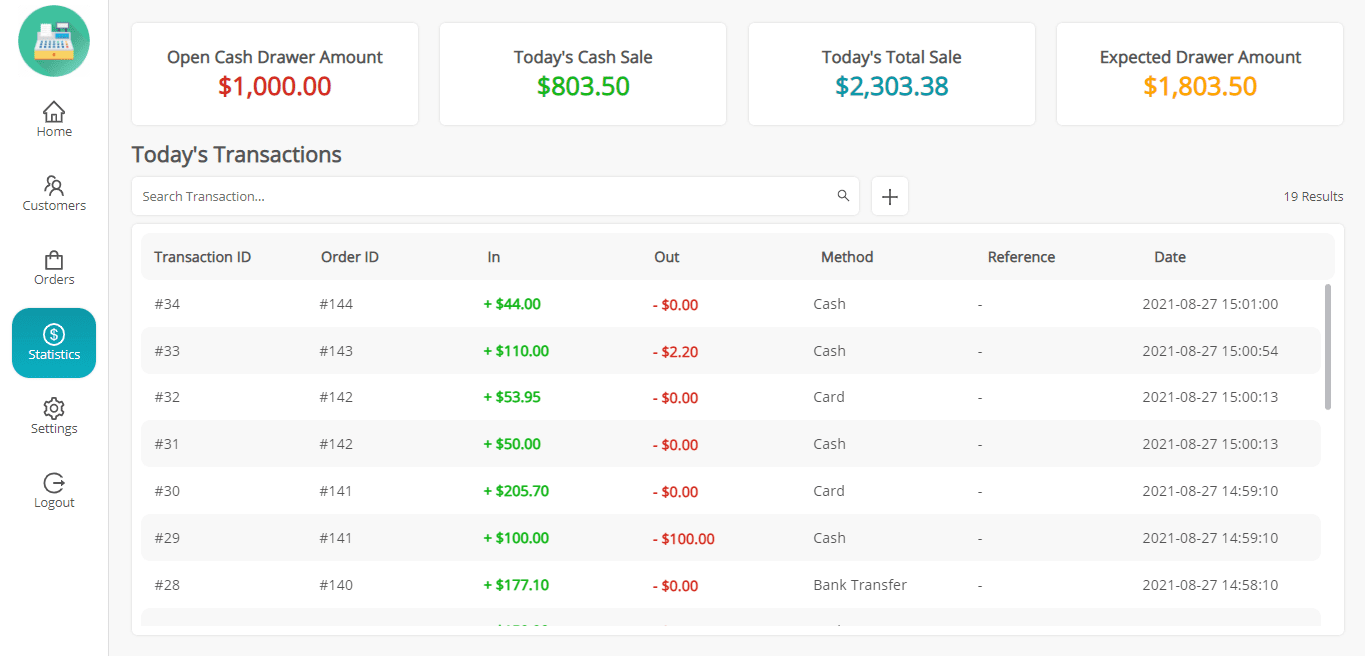The image size is (1365, 656).
Task: Click the search magnifier icon
Action: pyautogui.click(x=843, y=196)
